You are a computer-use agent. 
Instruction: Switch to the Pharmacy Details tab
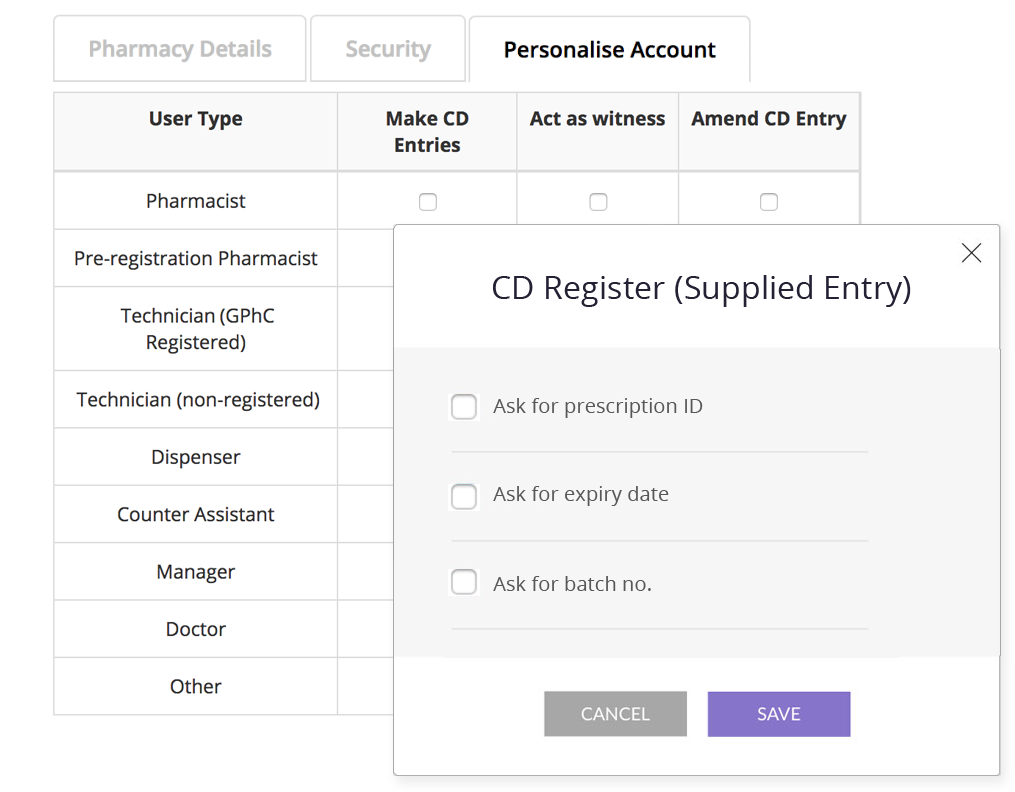[x=180, y=49]
